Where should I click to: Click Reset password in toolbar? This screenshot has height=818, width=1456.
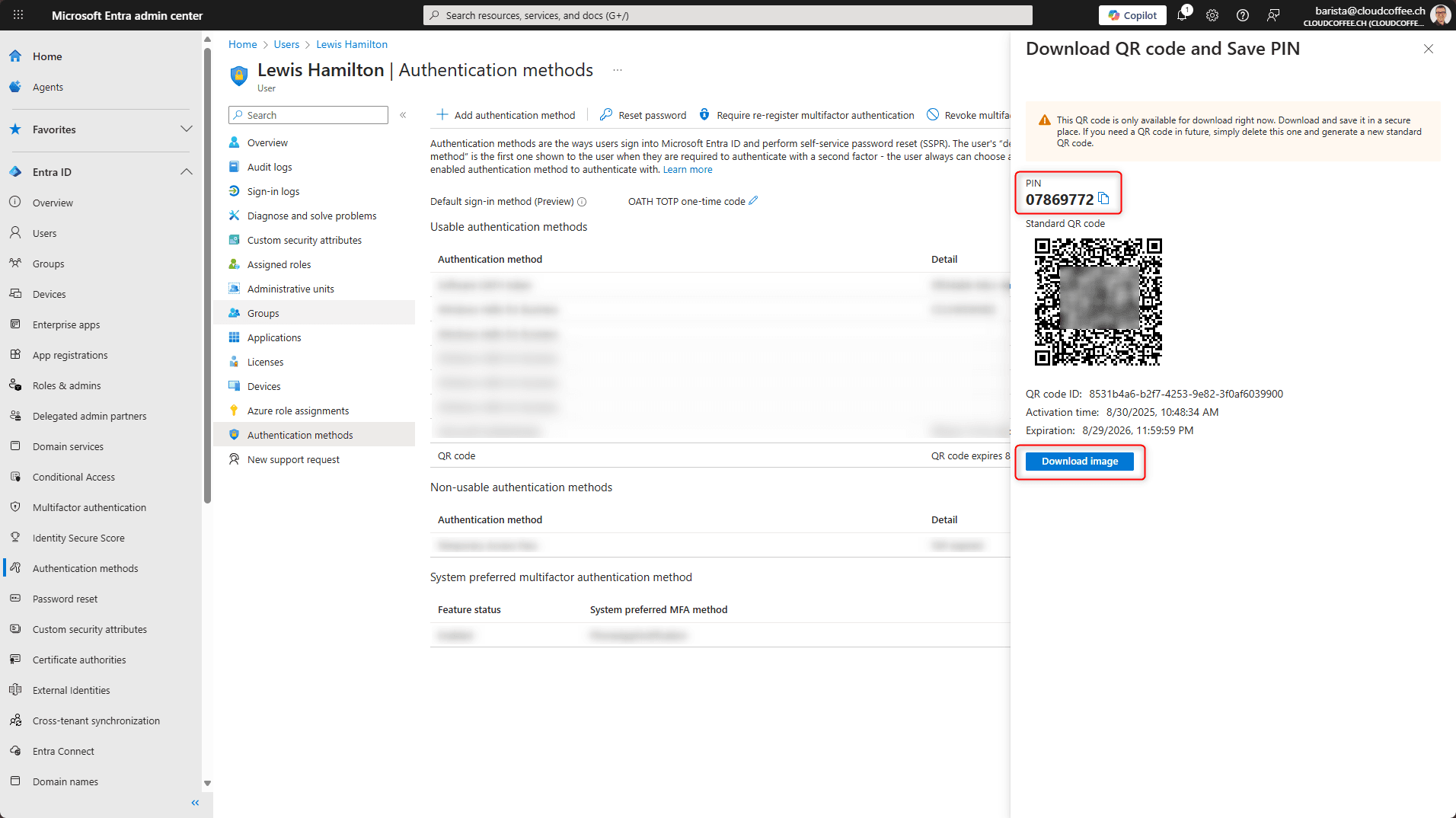643,115
